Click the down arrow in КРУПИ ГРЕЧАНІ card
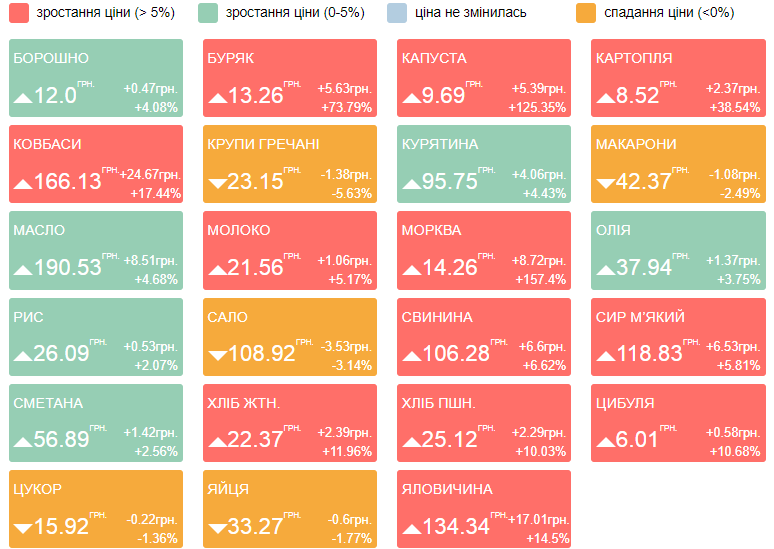 pyautogui.click(x=217, y=183)
